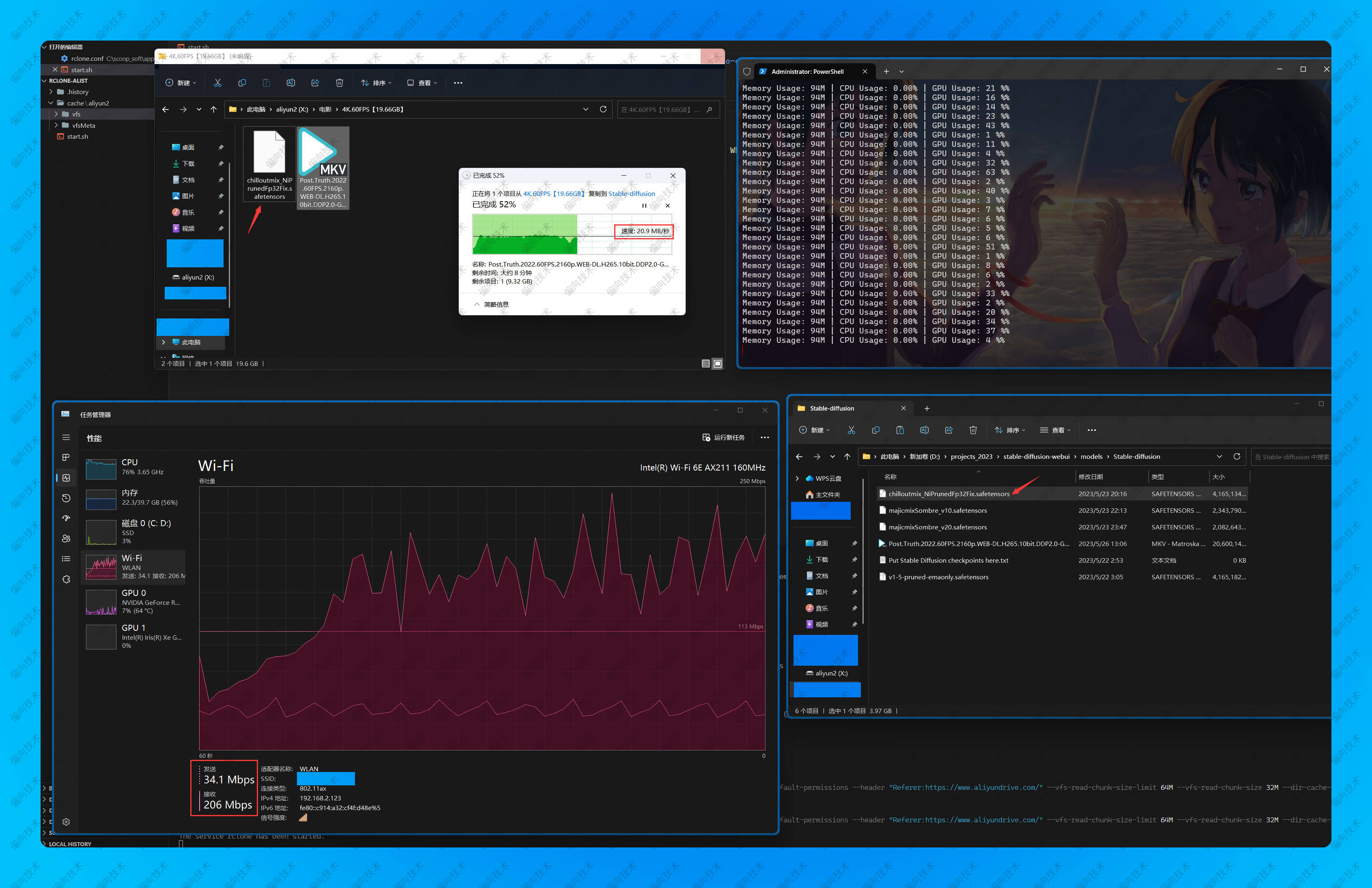Click Rename icon in Stable-diffusion Explorer toolbar

click(924, 430)
